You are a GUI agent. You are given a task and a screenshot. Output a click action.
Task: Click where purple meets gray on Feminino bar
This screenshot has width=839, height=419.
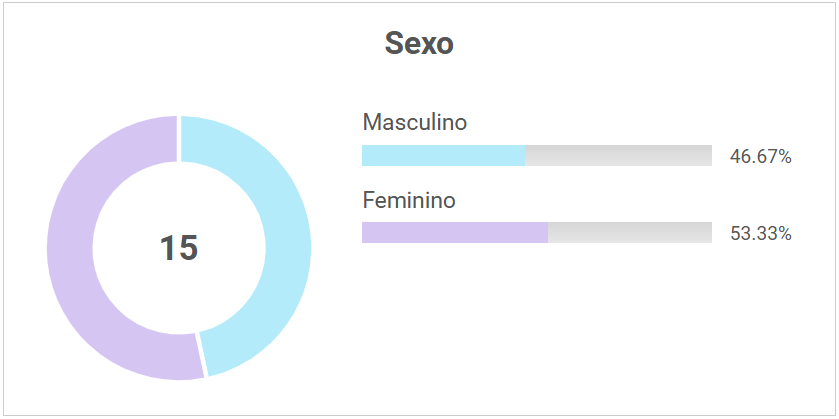tap(548, 233)
